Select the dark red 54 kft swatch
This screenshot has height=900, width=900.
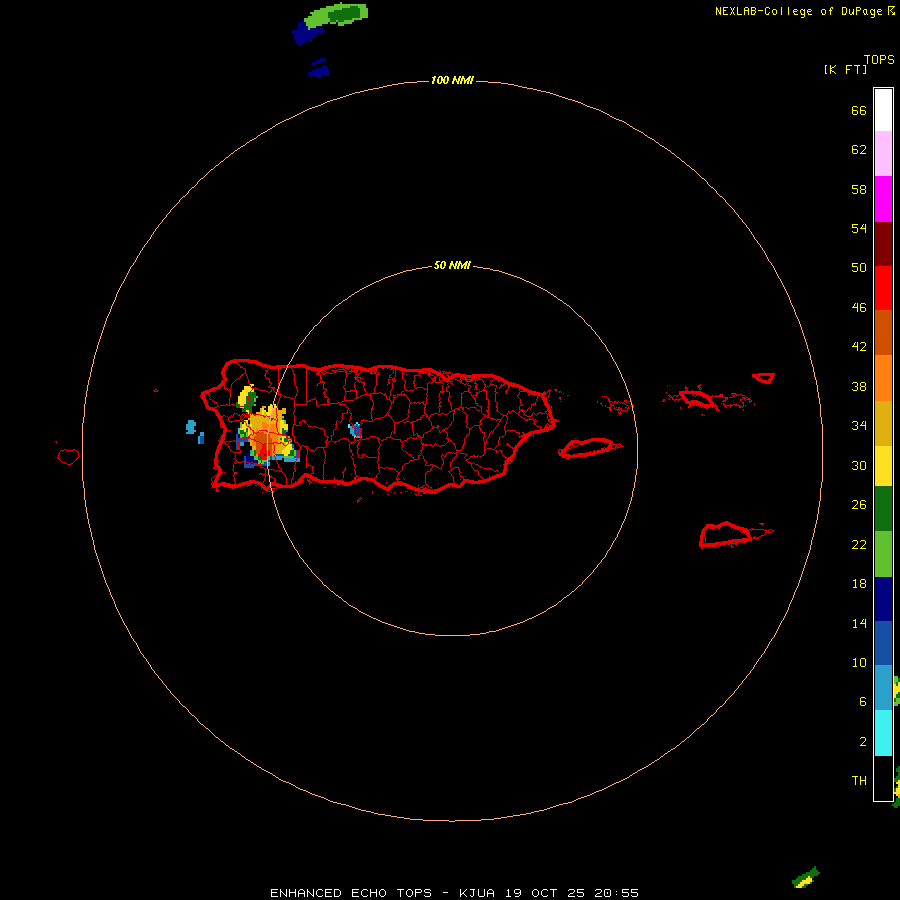883,243
